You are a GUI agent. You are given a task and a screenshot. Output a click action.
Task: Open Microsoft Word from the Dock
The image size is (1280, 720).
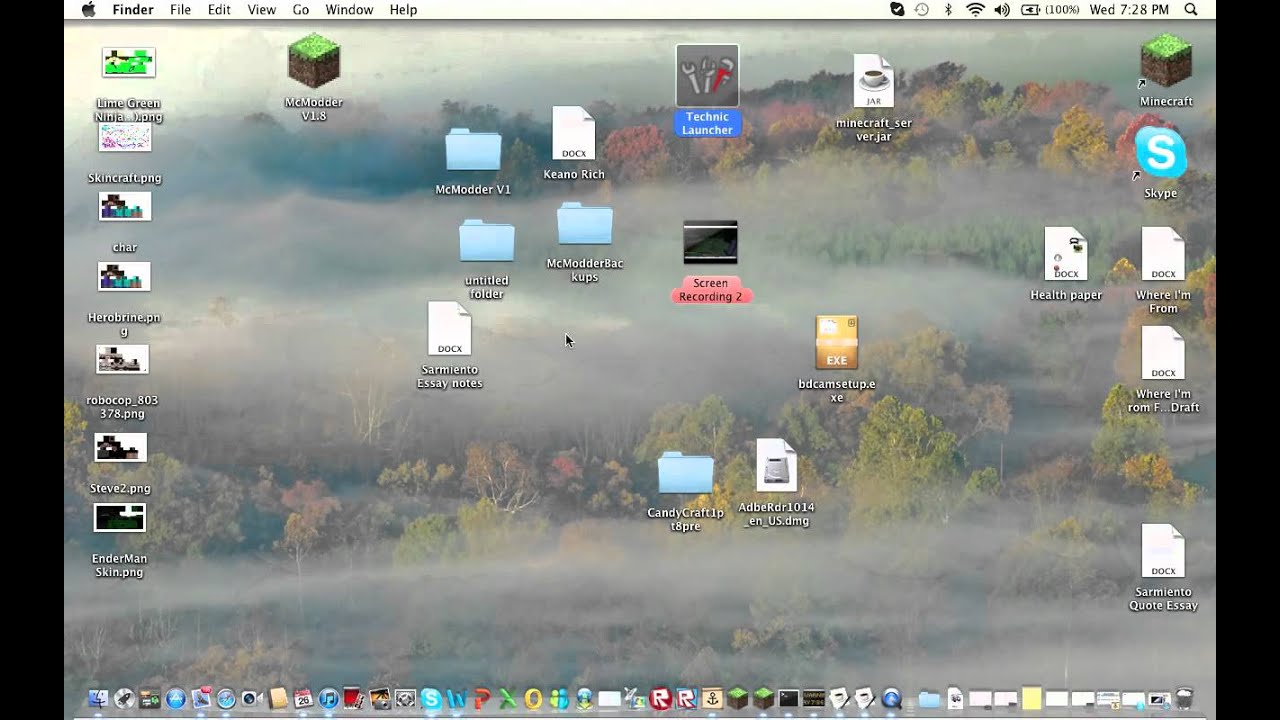[x=457, y=699]
